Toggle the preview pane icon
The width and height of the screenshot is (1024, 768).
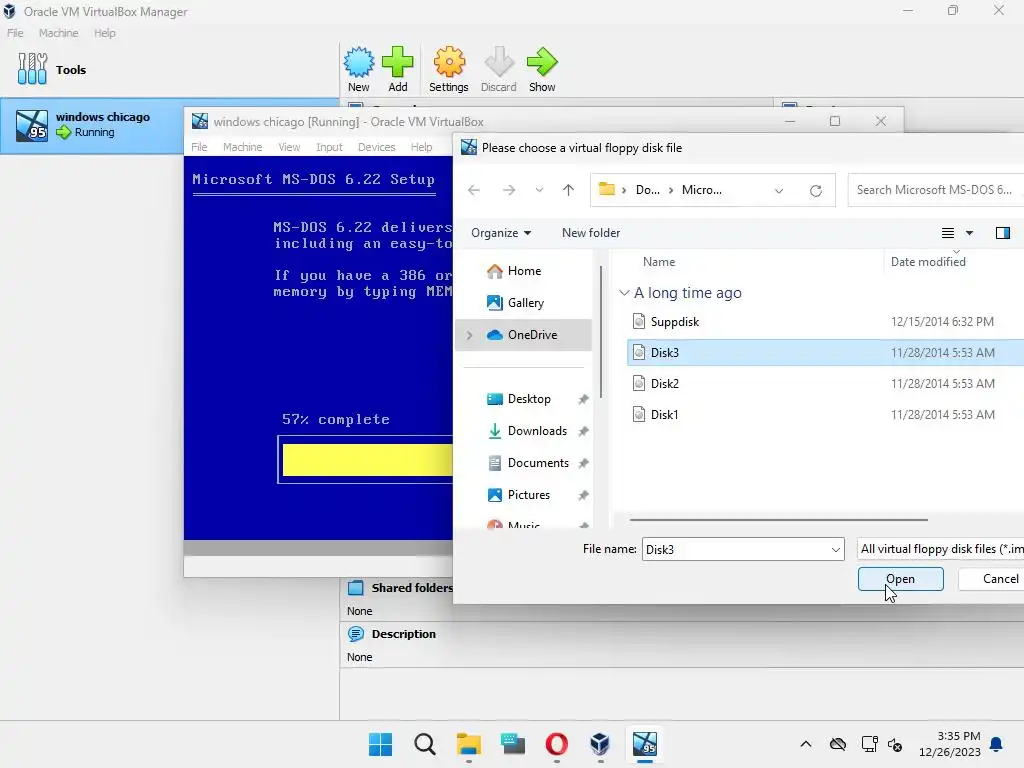click(1002, 232)
